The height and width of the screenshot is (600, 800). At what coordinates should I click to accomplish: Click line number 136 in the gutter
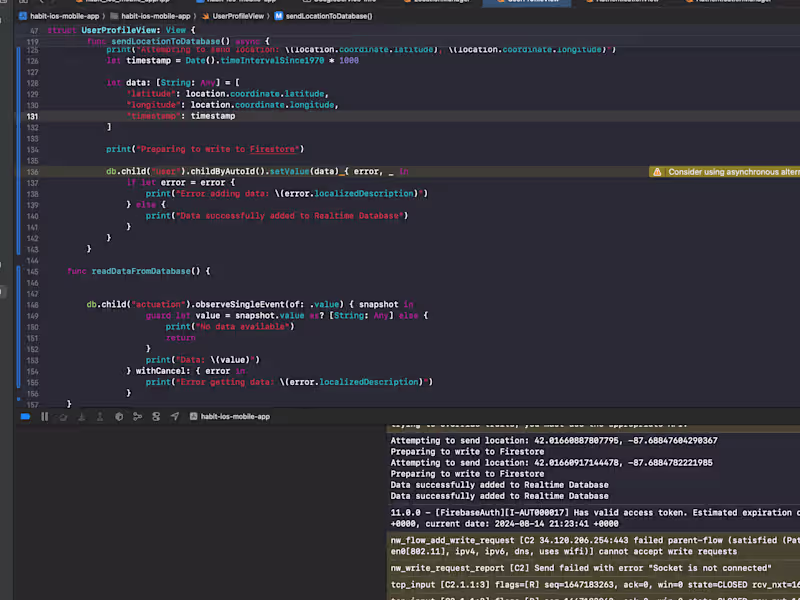[32, 172]
